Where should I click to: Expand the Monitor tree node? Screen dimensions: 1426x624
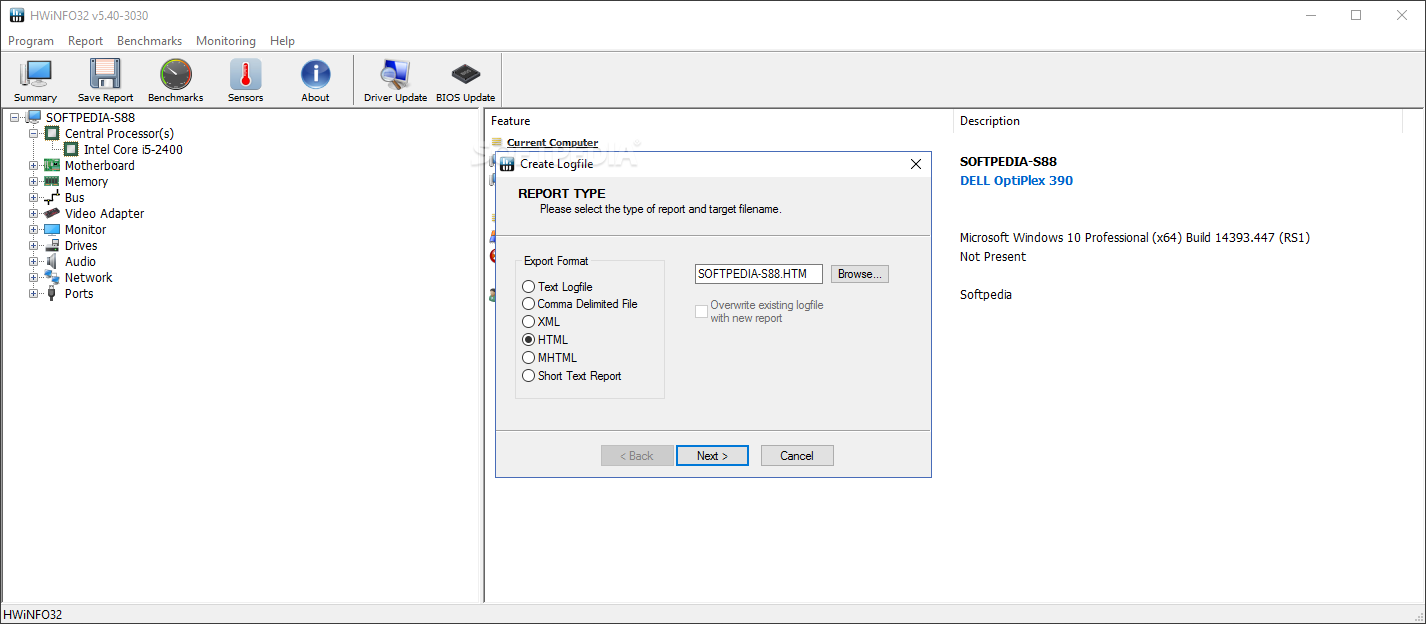pyautogui.click(x=34, y=229)
